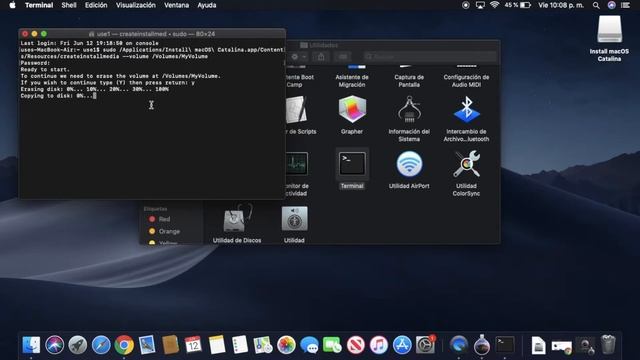Select Captura de Pantalla in Finder
This screenshot has width=640, height=360.
pos(409,77)
